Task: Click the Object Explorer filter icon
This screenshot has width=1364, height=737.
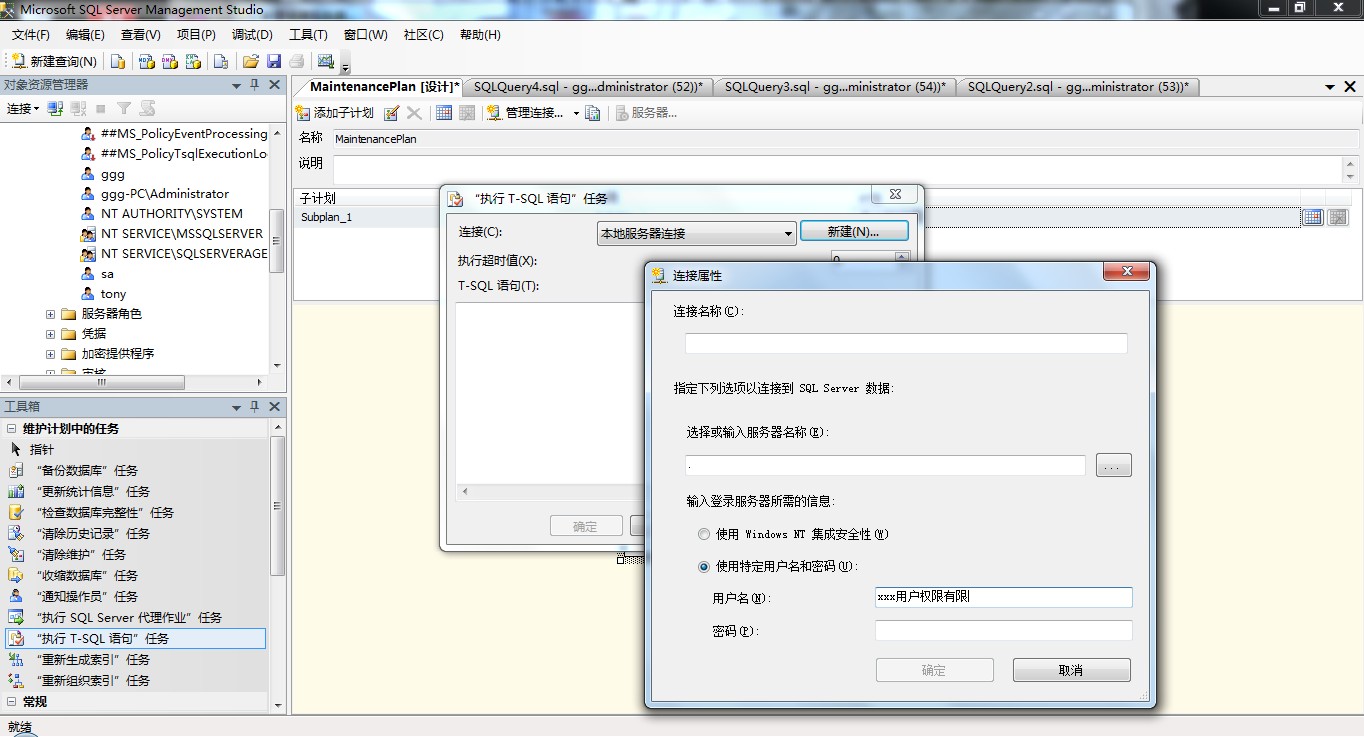Action: point(124,108)
